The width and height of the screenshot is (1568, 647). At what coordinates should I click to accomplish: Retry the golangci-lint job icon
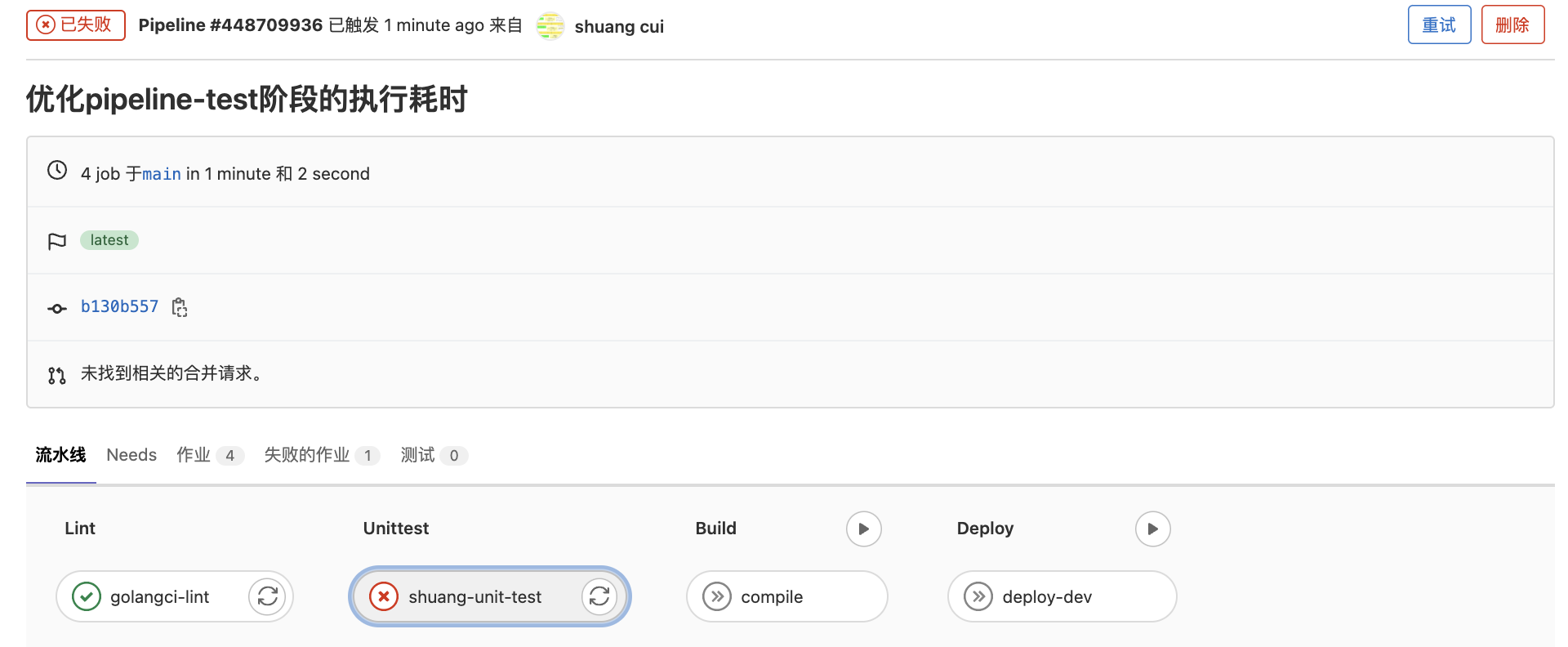(x=268, y=596)
